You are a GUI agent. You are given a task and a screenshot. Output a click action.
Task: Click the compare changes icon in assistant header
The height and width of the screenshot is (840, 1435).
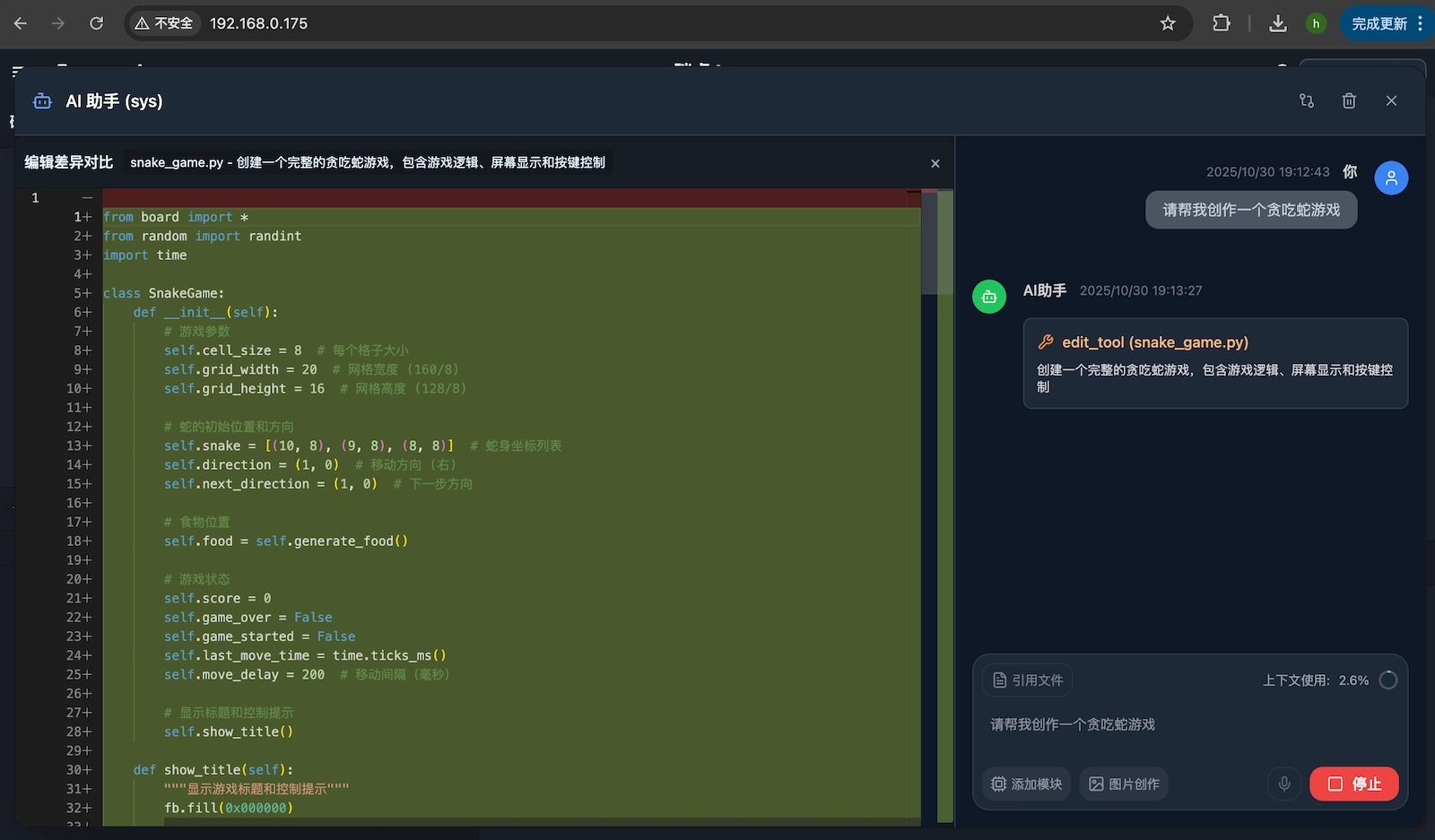tap(1307, 101)
